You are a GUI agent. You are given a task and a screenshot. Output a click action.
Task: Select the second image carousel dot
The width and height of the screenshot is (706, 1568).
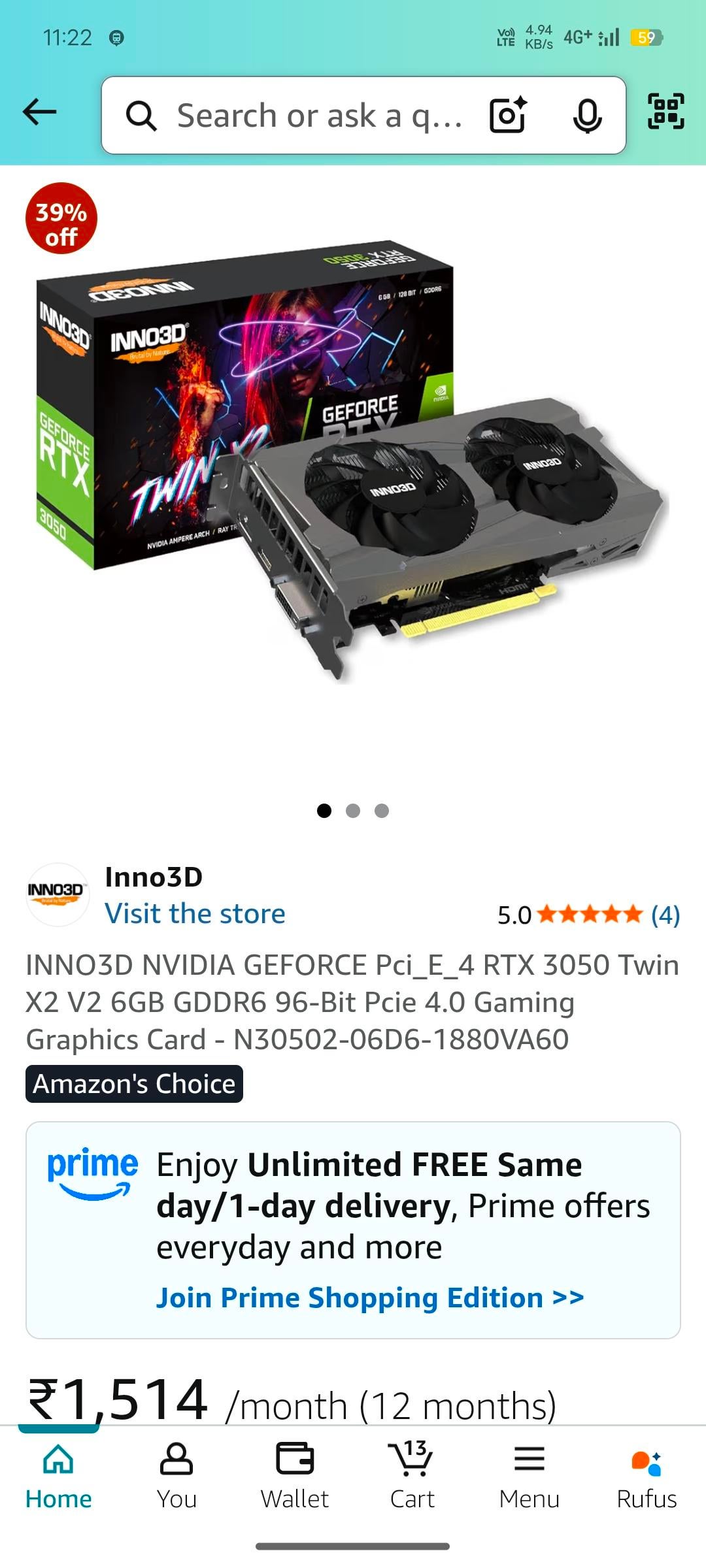pos(353,811)
